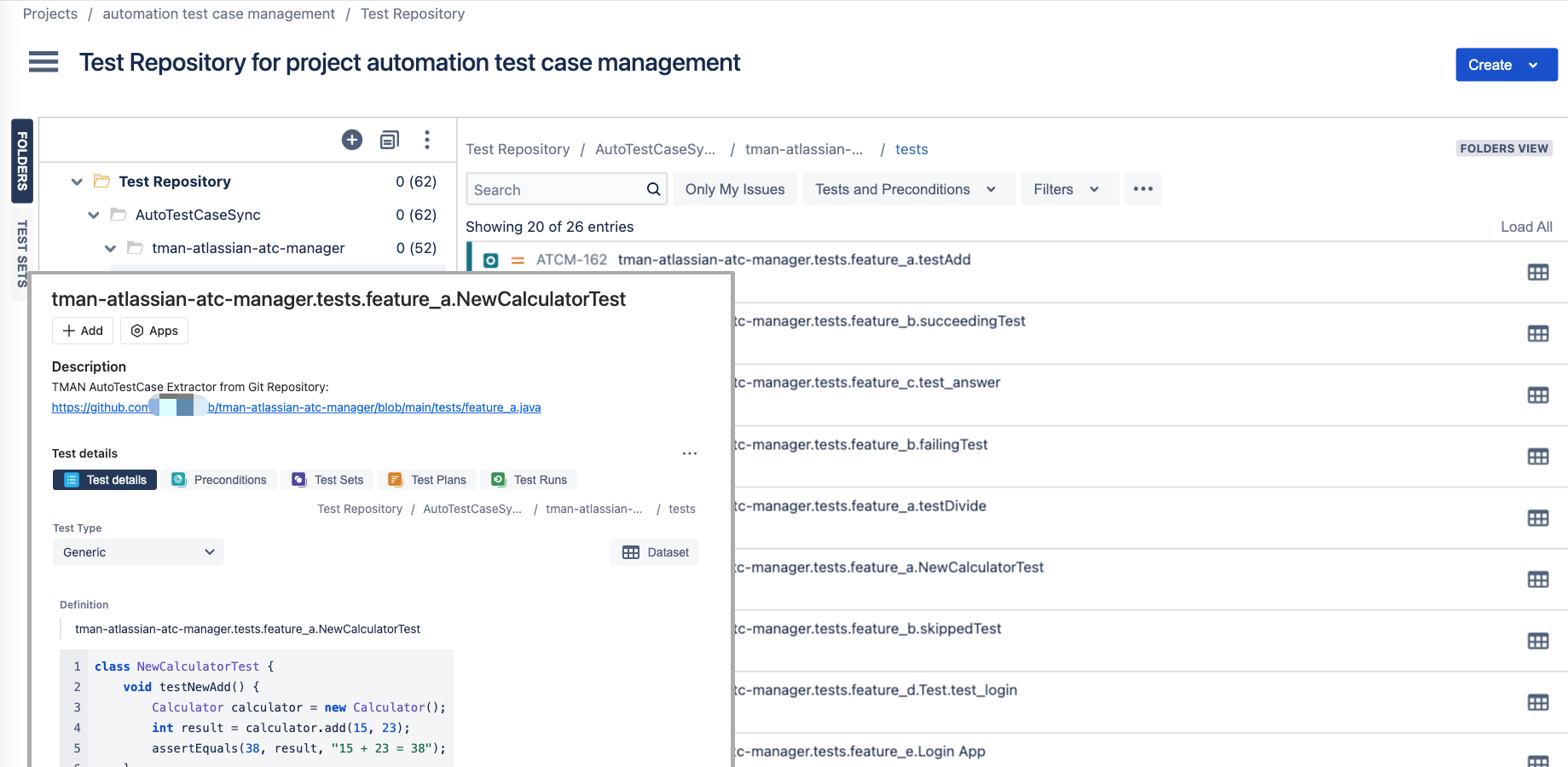Go to Projects breadcrumb

coord(50,14)
